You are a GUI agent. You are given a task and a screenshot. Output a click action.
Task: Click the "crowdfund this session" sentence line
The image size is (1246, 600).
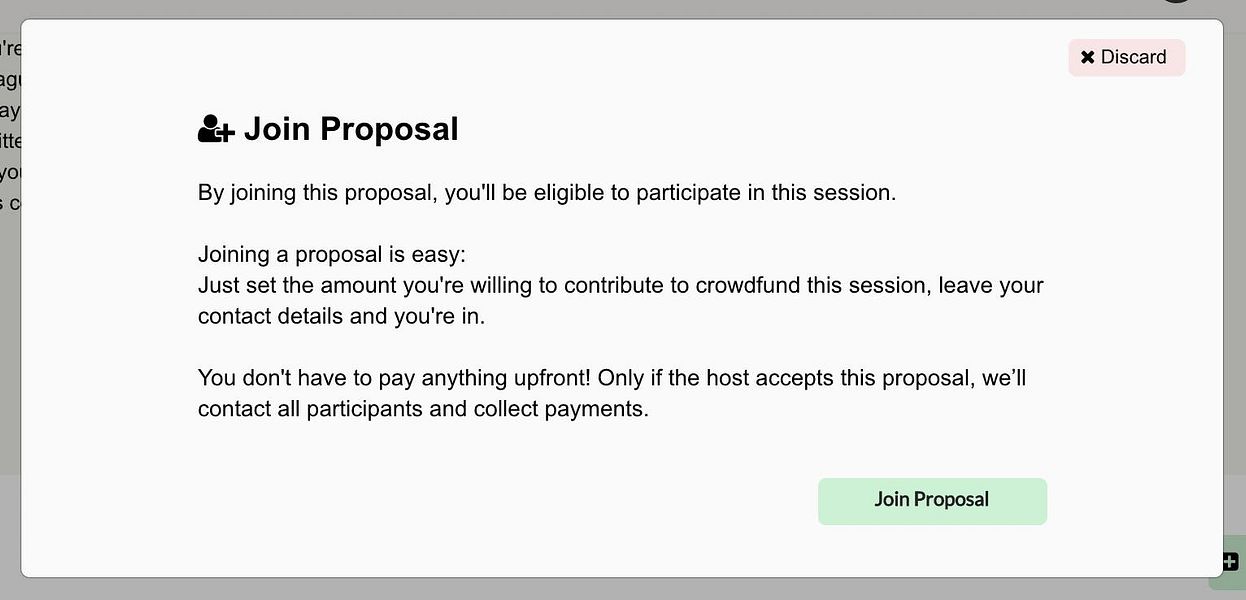(620, 285)
